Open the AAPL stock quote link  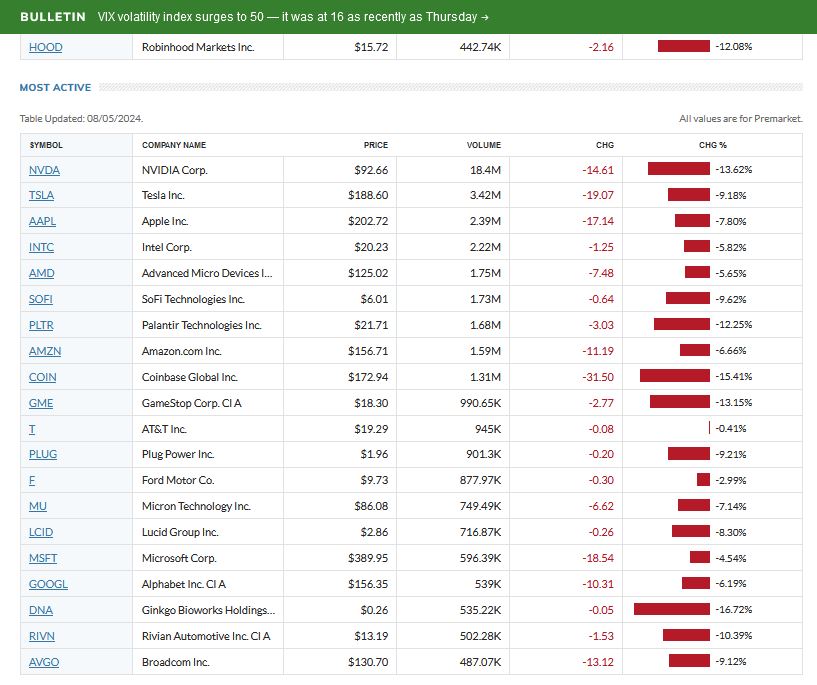click(43, 222)
